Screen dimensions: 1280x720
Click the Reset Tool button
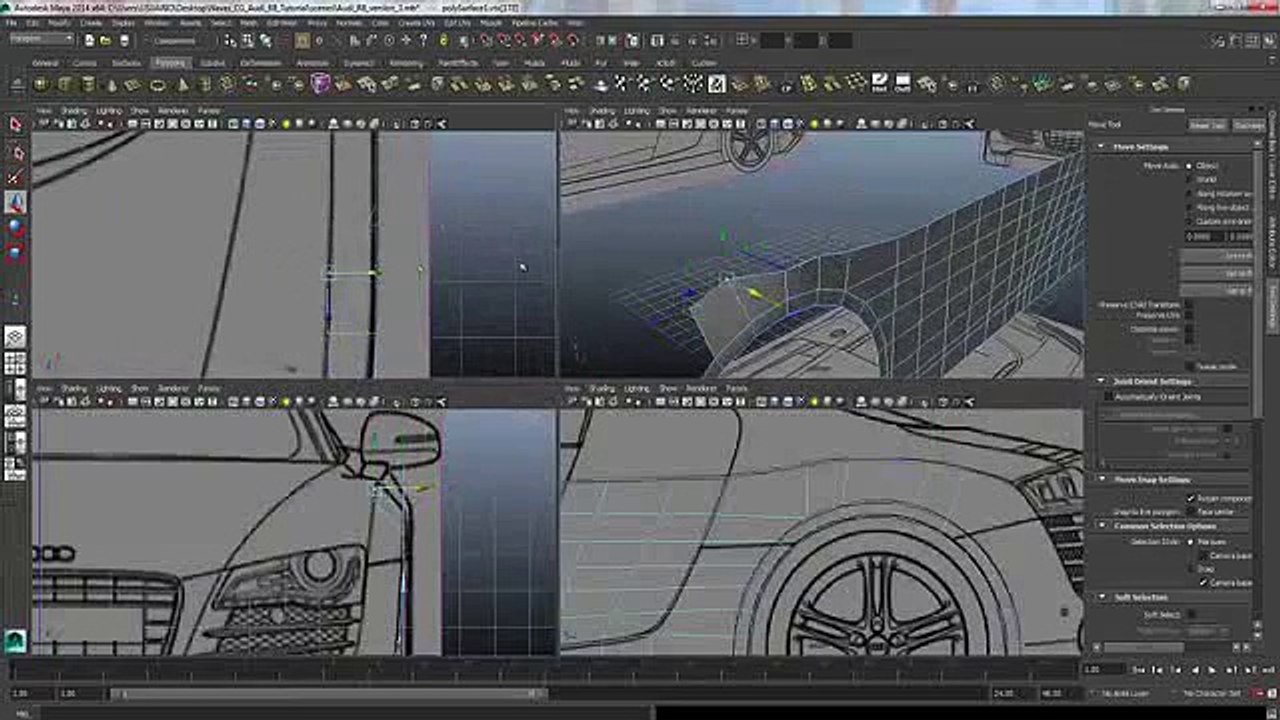[x=1206, y=125]
